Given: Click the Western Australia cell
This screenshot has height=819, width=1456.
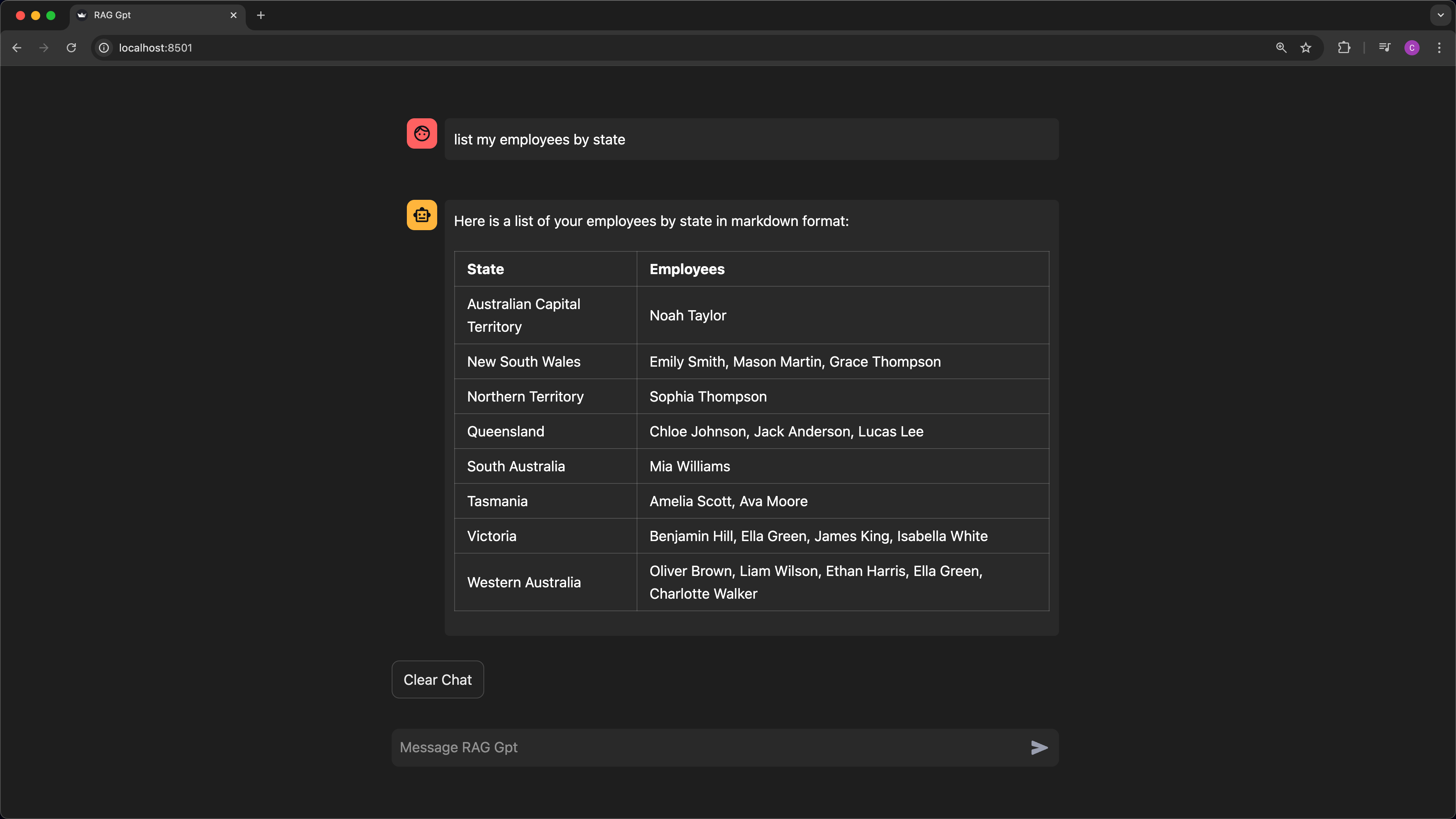Looking at the screenshot, I should (x=546, y=582).
